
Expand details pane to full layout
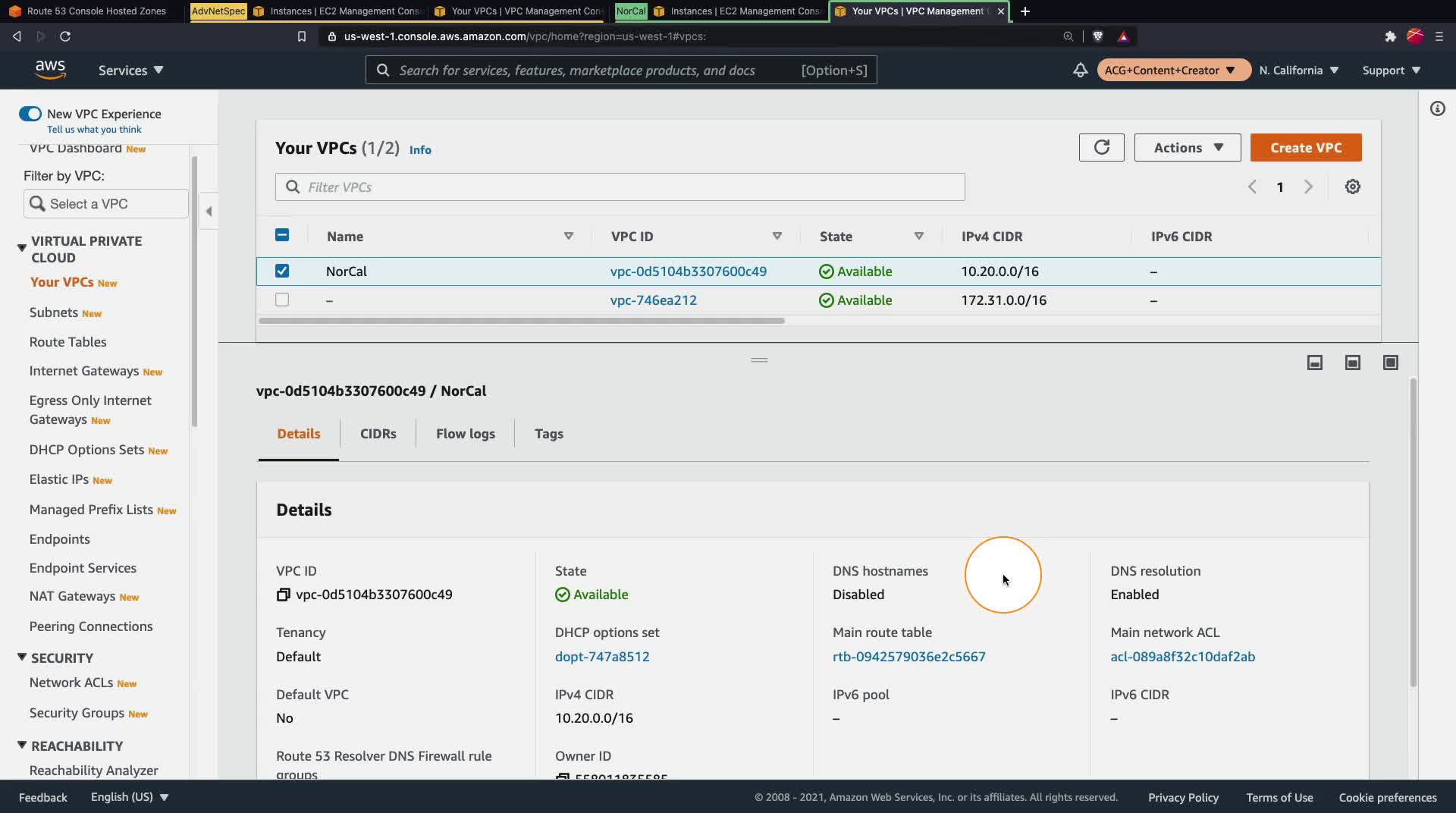1391,363
